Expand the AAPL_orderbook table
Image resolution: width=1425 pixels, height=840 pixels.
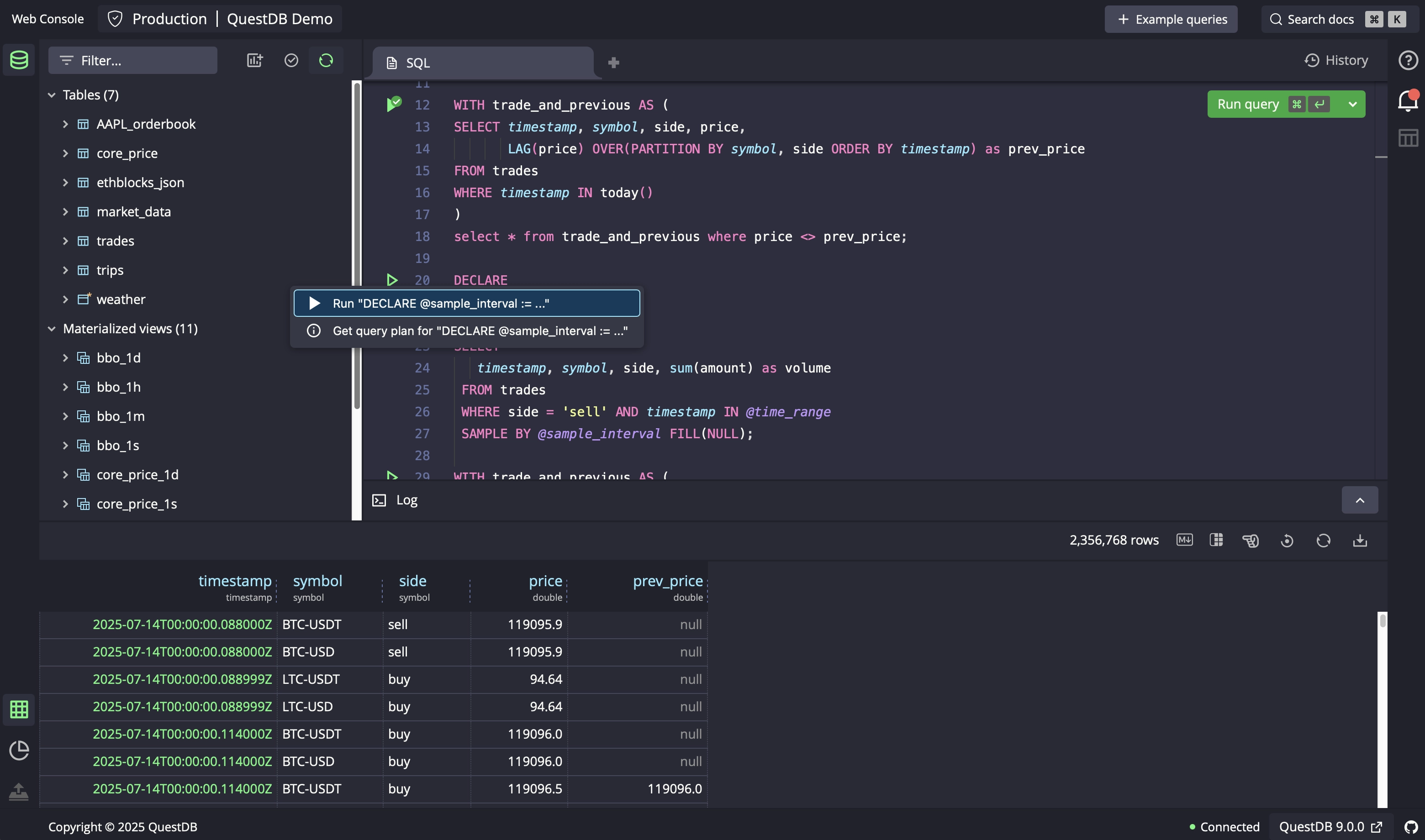pos(65,124)
